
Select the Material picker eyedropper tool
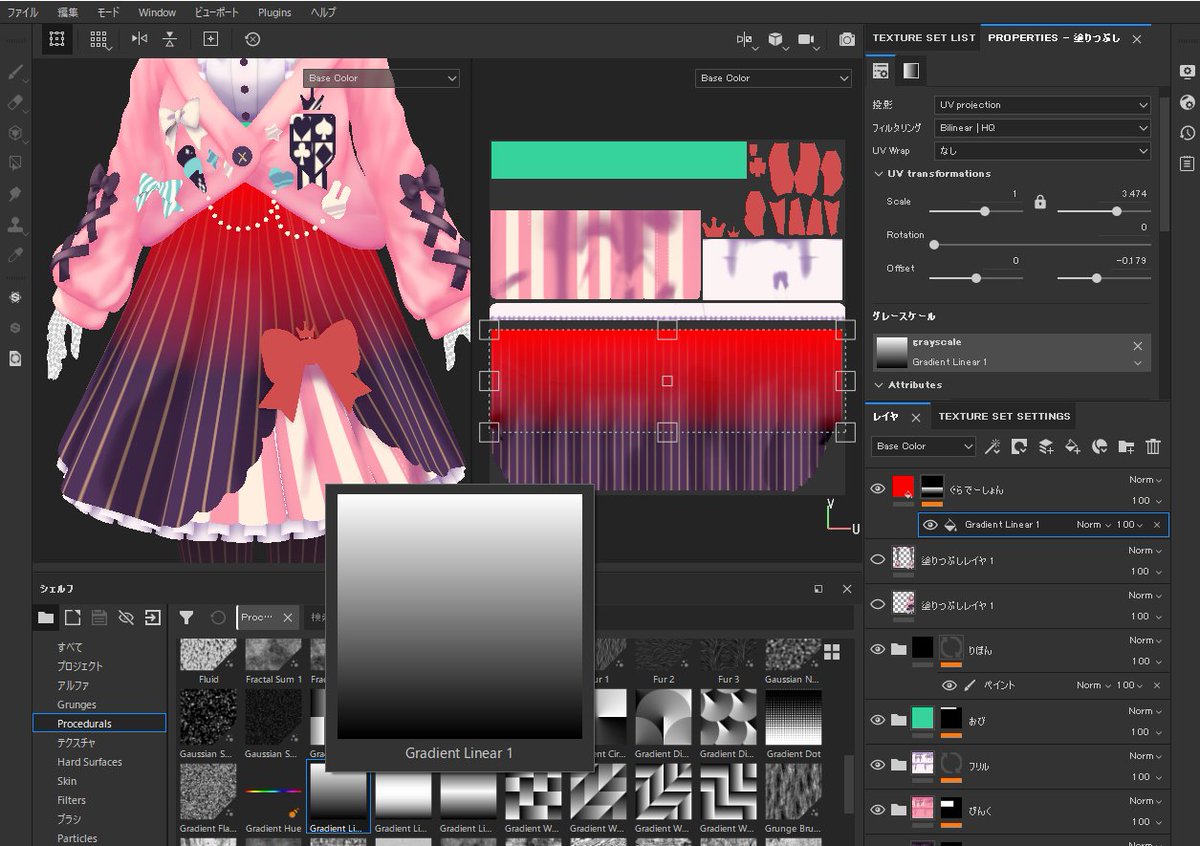15,255
